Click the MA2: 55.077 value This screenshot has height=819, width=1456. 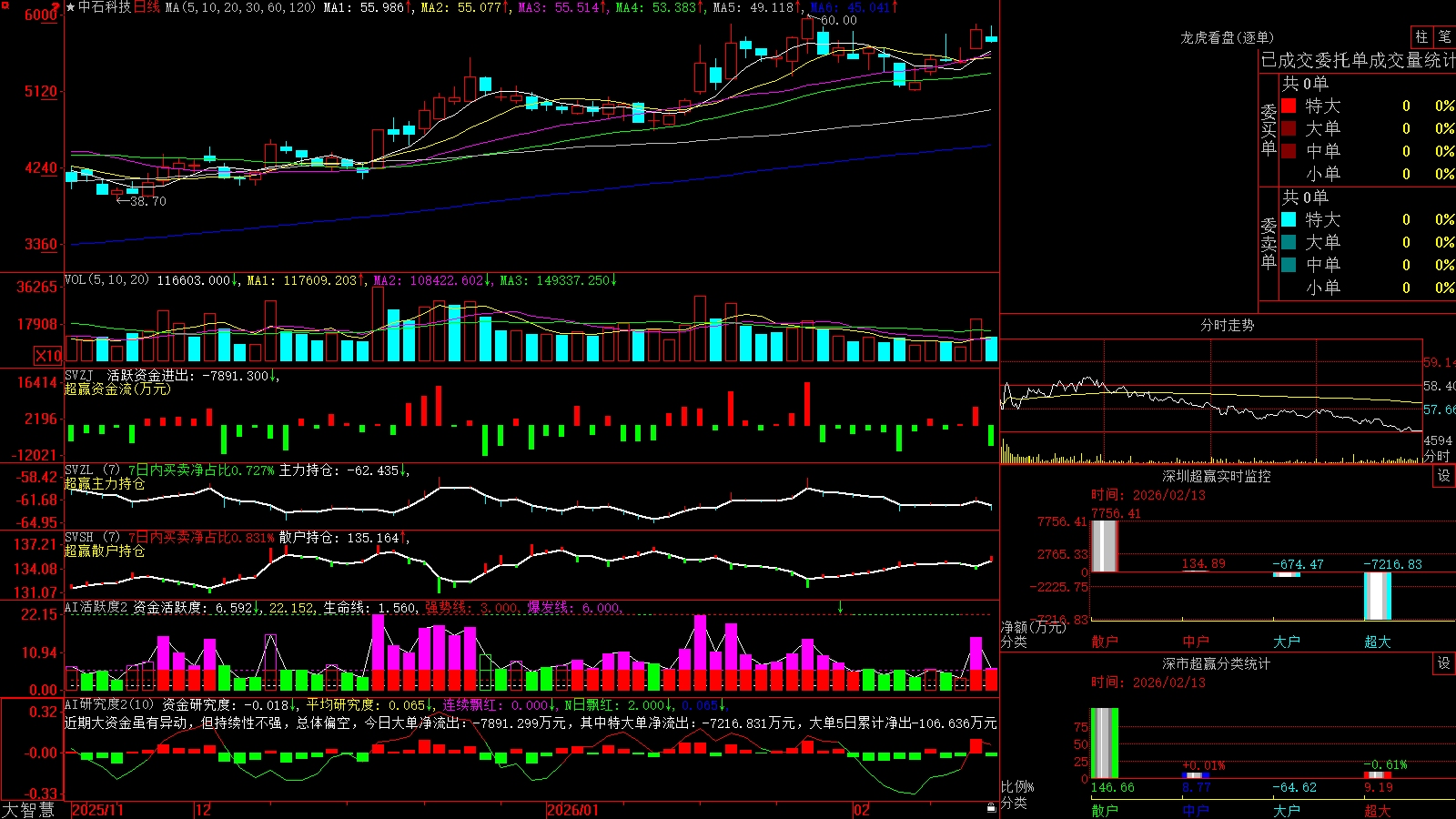(461, 7)
